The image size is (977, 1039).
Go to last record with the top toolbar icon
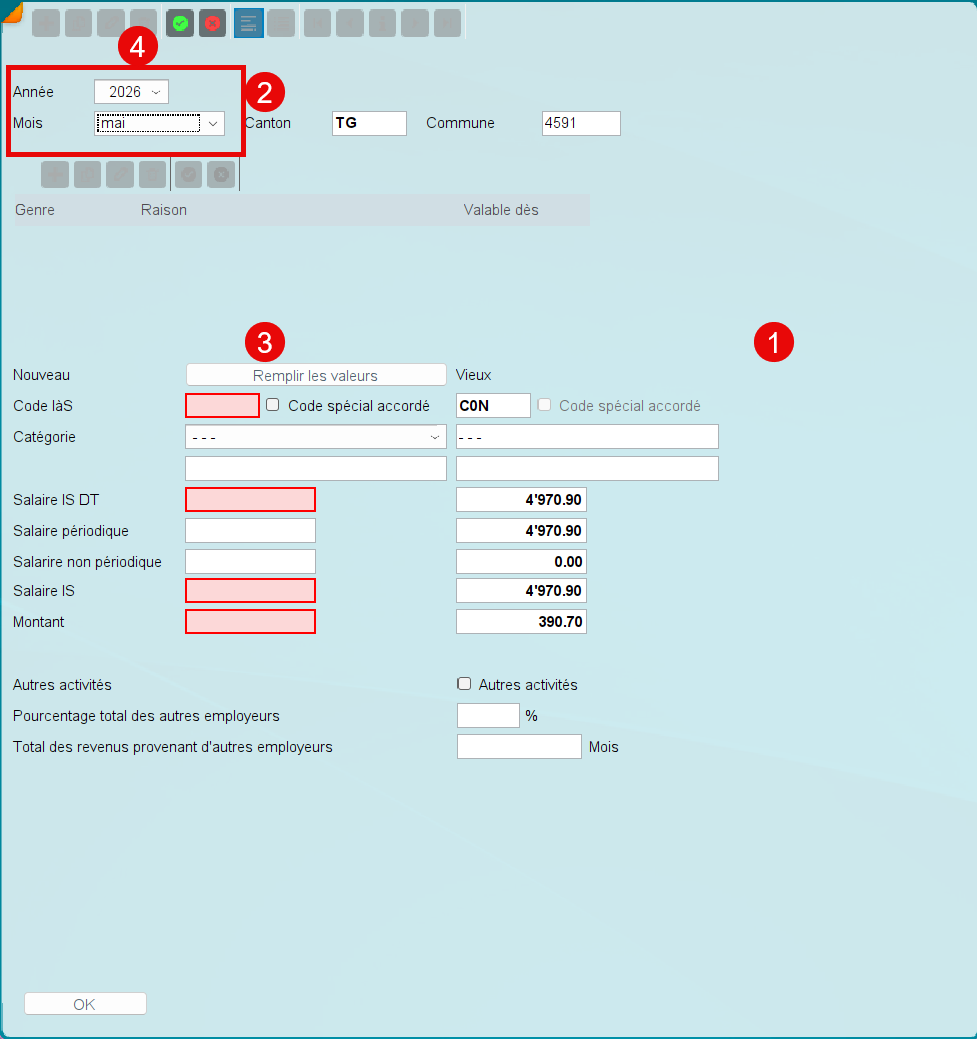[x=447, y=23]
